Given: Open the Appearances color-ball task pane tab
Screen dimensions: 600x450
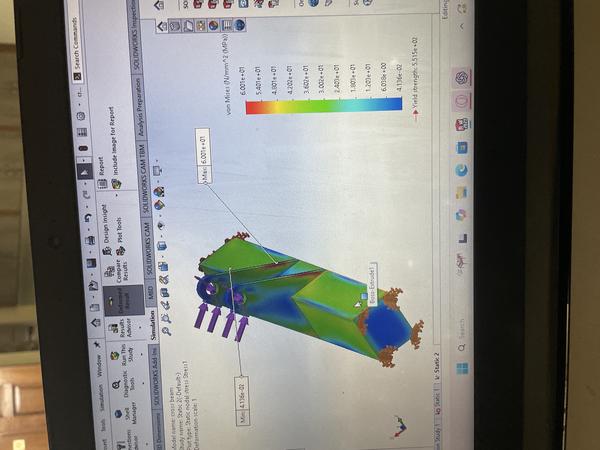Looking at the screenshot, I should click(214, 26).
